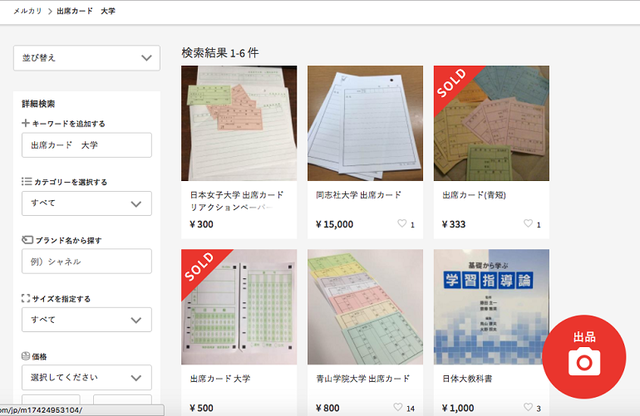This screenshot has width=640, height=416.
Task: Click the red 出品 camera button
Action: (584, 357)
